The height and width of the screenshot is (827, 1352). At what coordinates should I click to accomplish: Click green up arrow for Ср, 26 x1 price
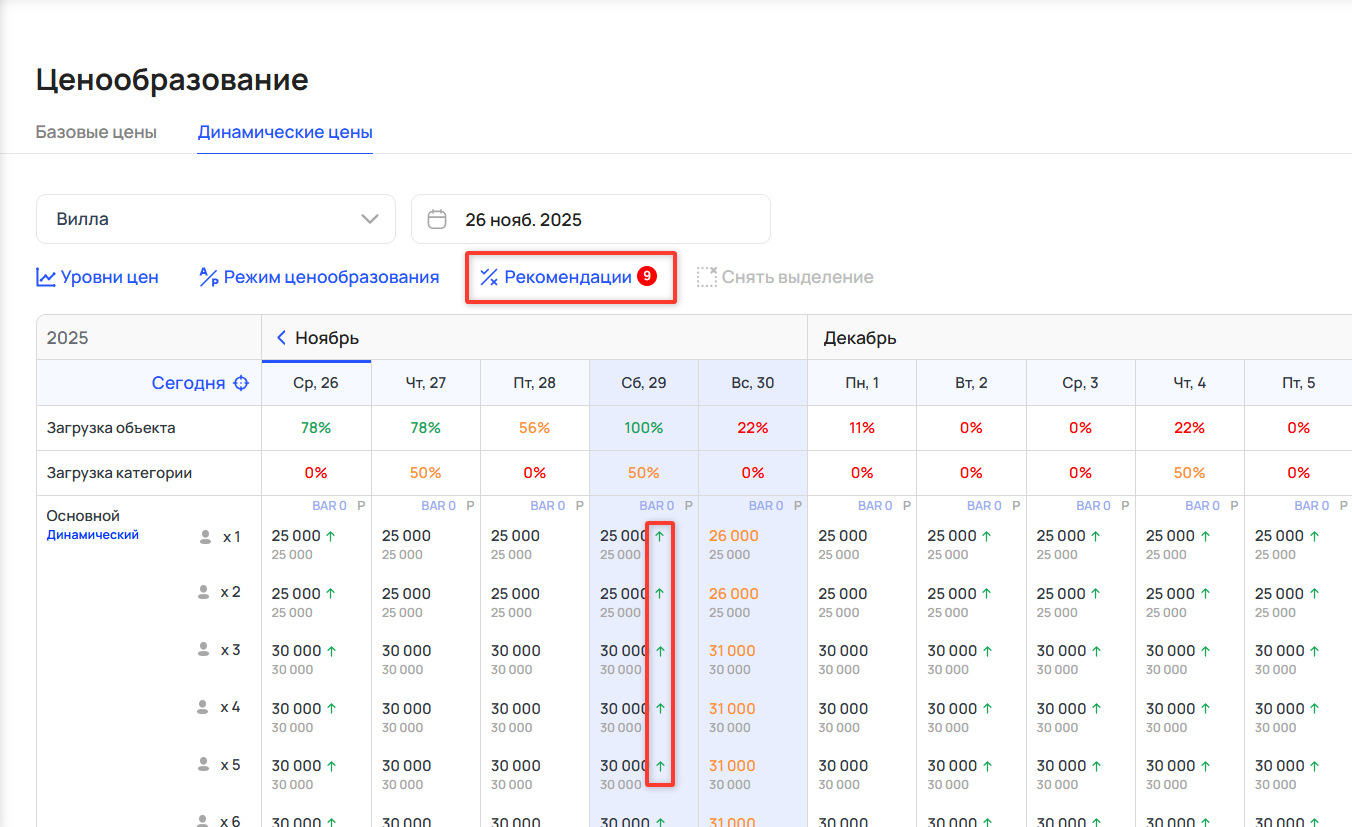(331, 536)
